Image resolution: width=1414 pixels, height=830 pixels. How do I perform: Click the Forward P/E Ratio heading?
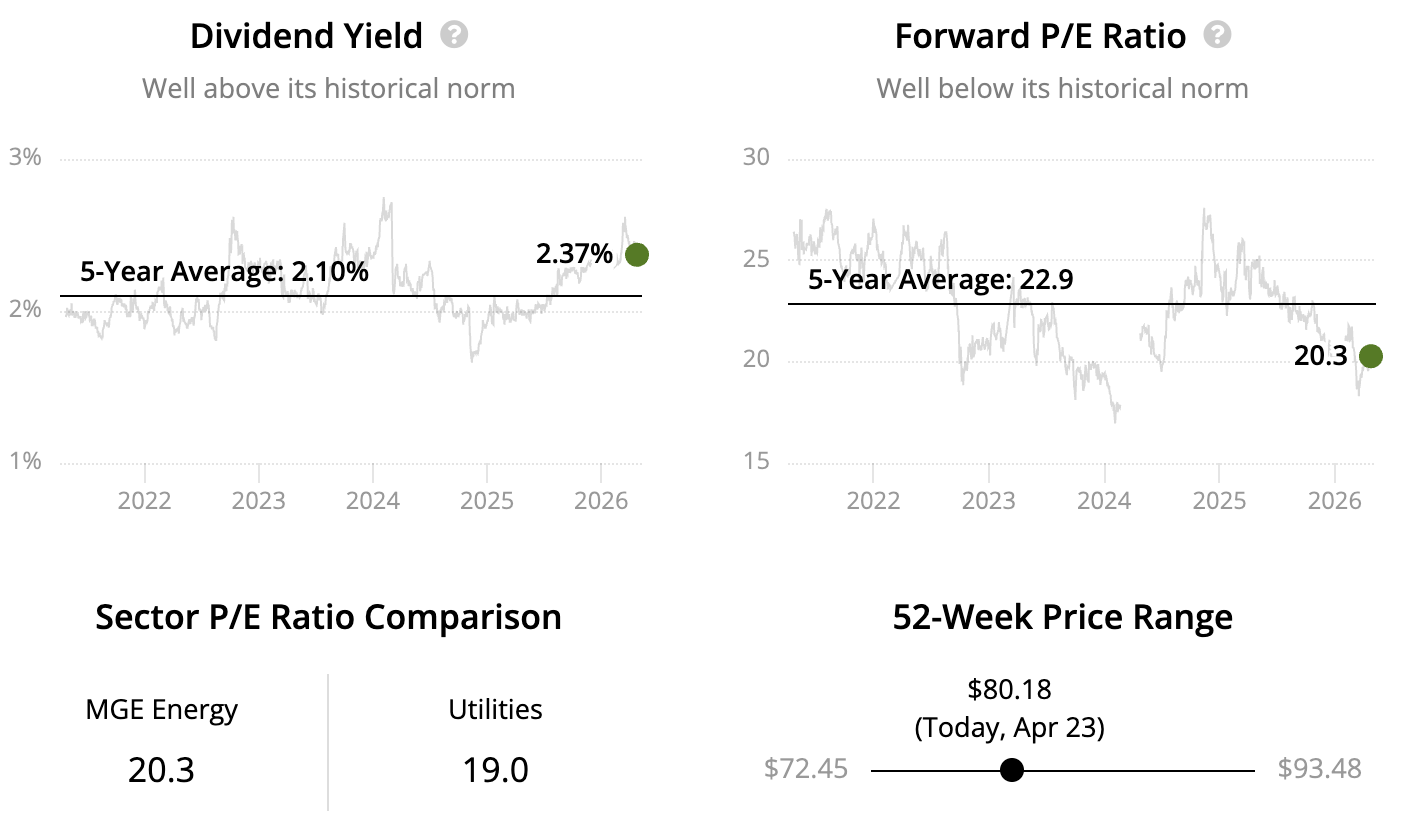coord(1040,37)
